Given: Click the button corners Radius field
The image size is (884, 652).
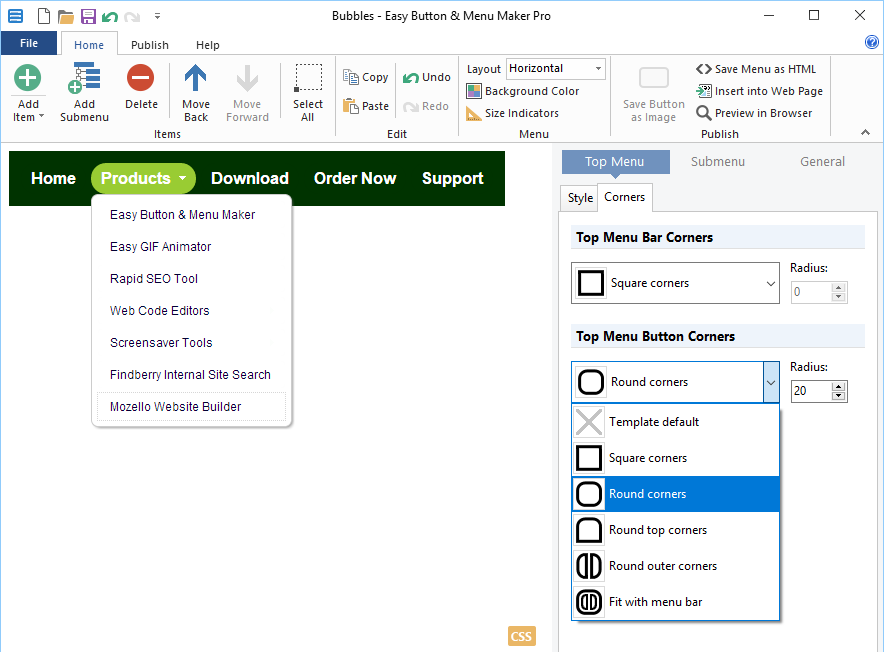Looking at the screenshot, I should (x=810, y=391).
